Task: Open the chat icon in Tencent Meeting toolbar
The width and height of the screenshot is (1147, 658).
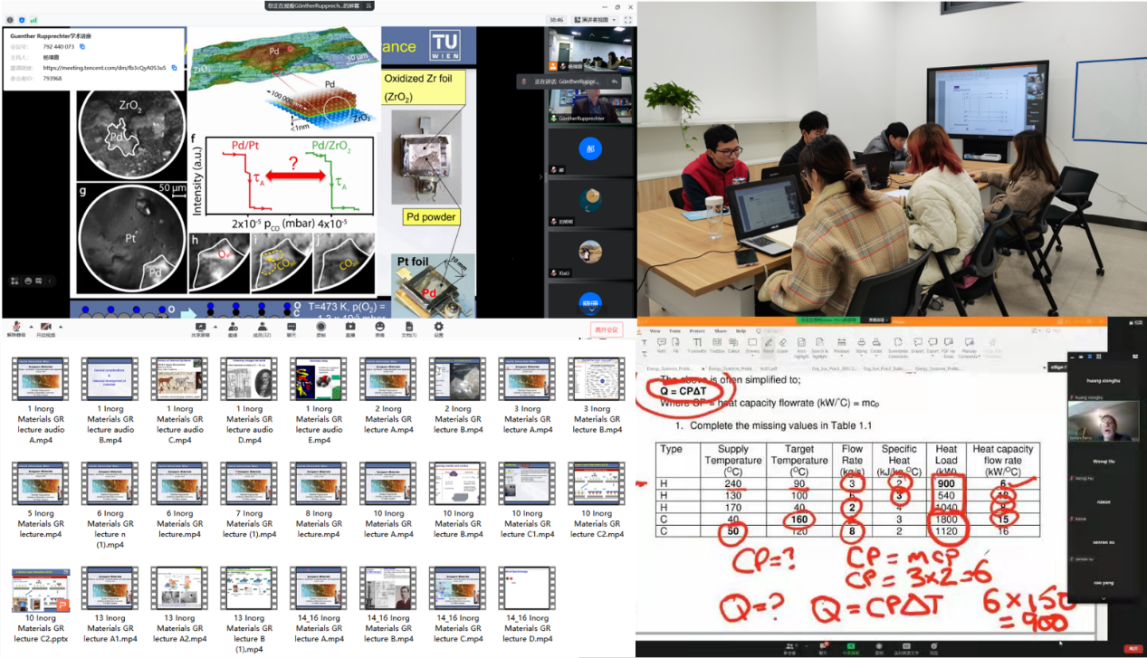Action: coord(291,328)
